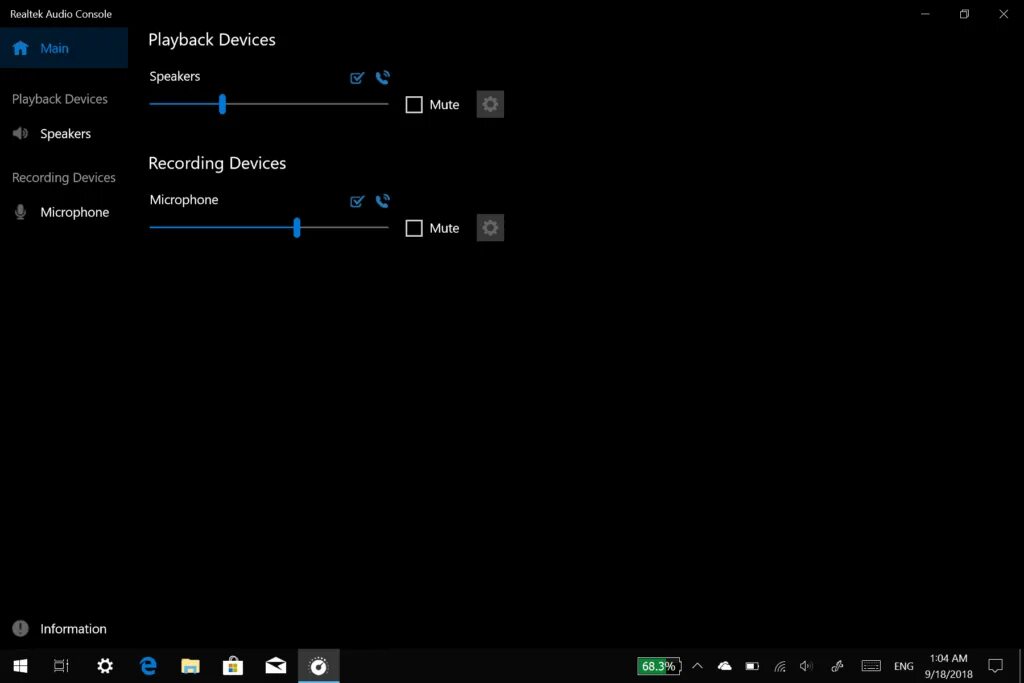Open the touch keyboard tray icon

pos(871,666)
